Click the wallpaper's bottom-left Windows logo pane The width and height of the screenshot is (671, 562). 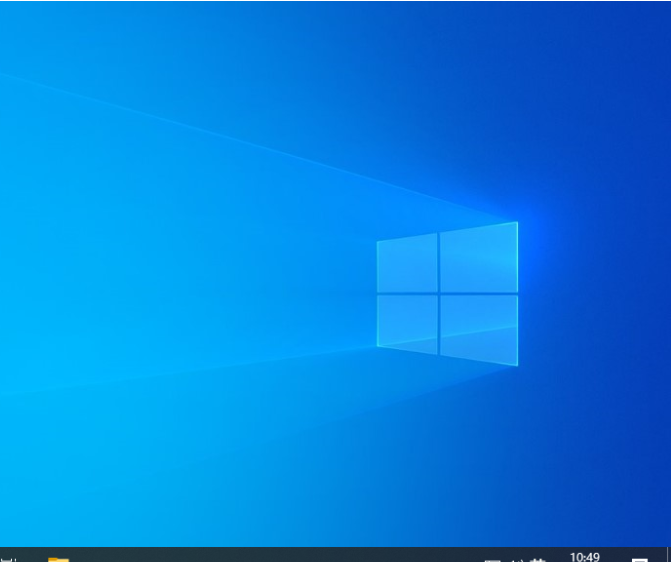click(x=407, y=322)
